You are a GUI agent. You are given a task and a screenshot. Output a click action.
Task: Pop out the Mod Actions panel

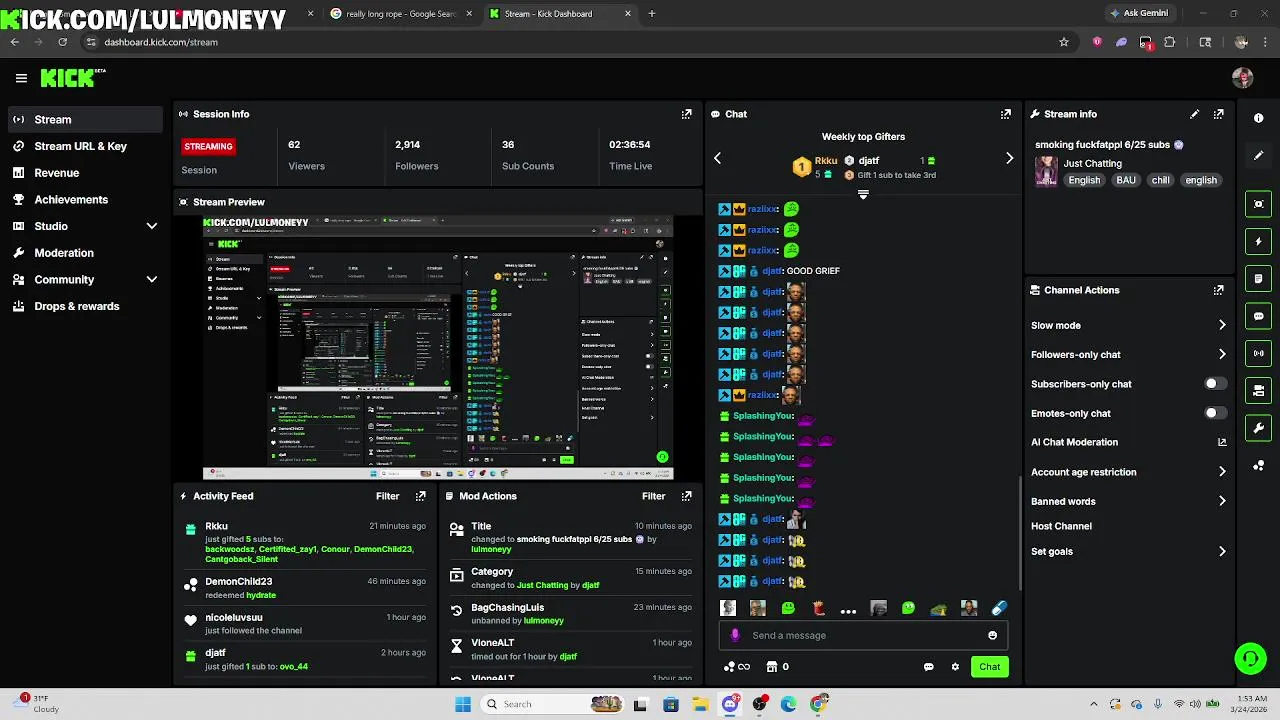point(686,496)
